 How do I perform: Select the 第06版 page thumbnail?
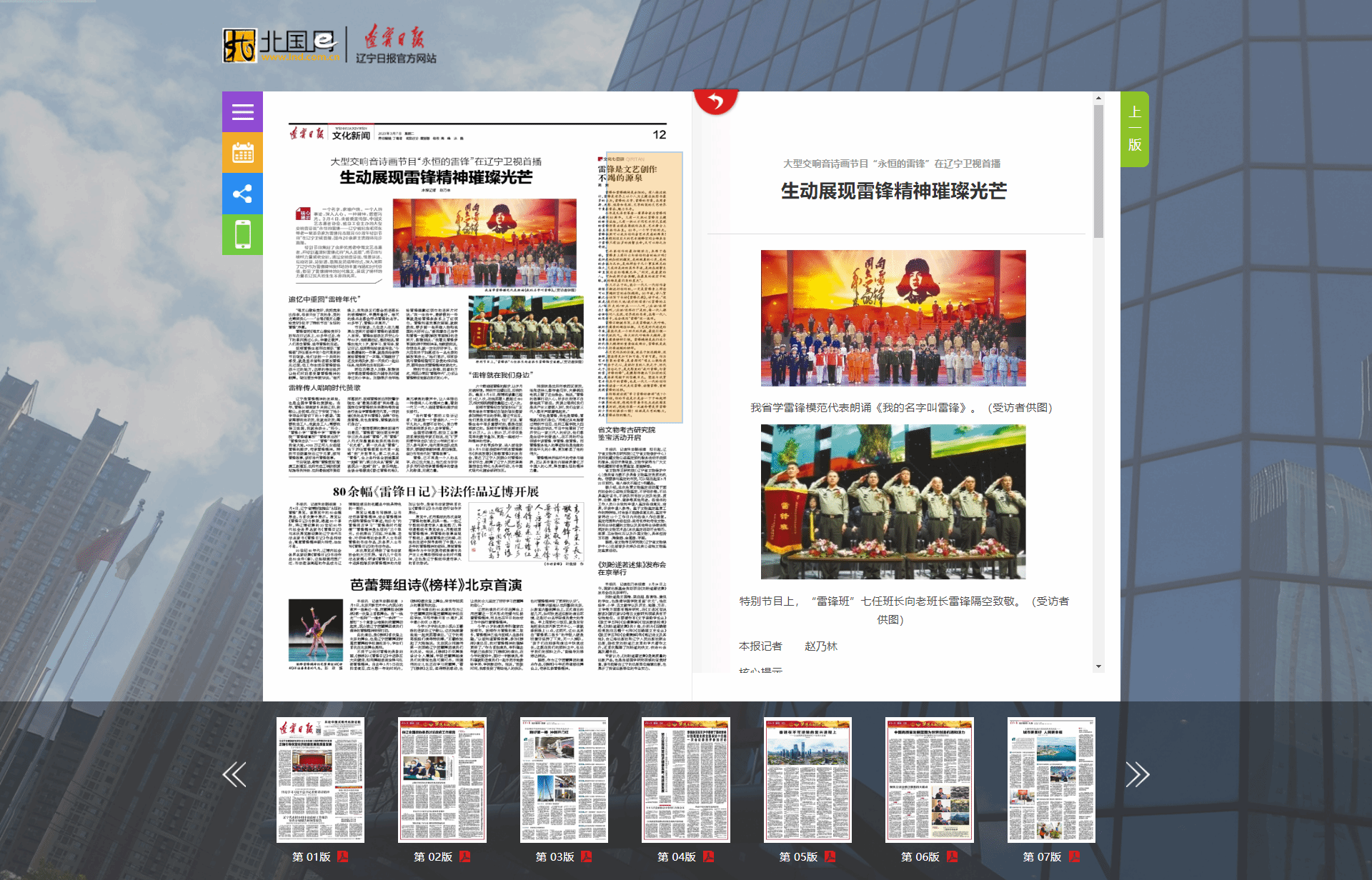(929, 779)
